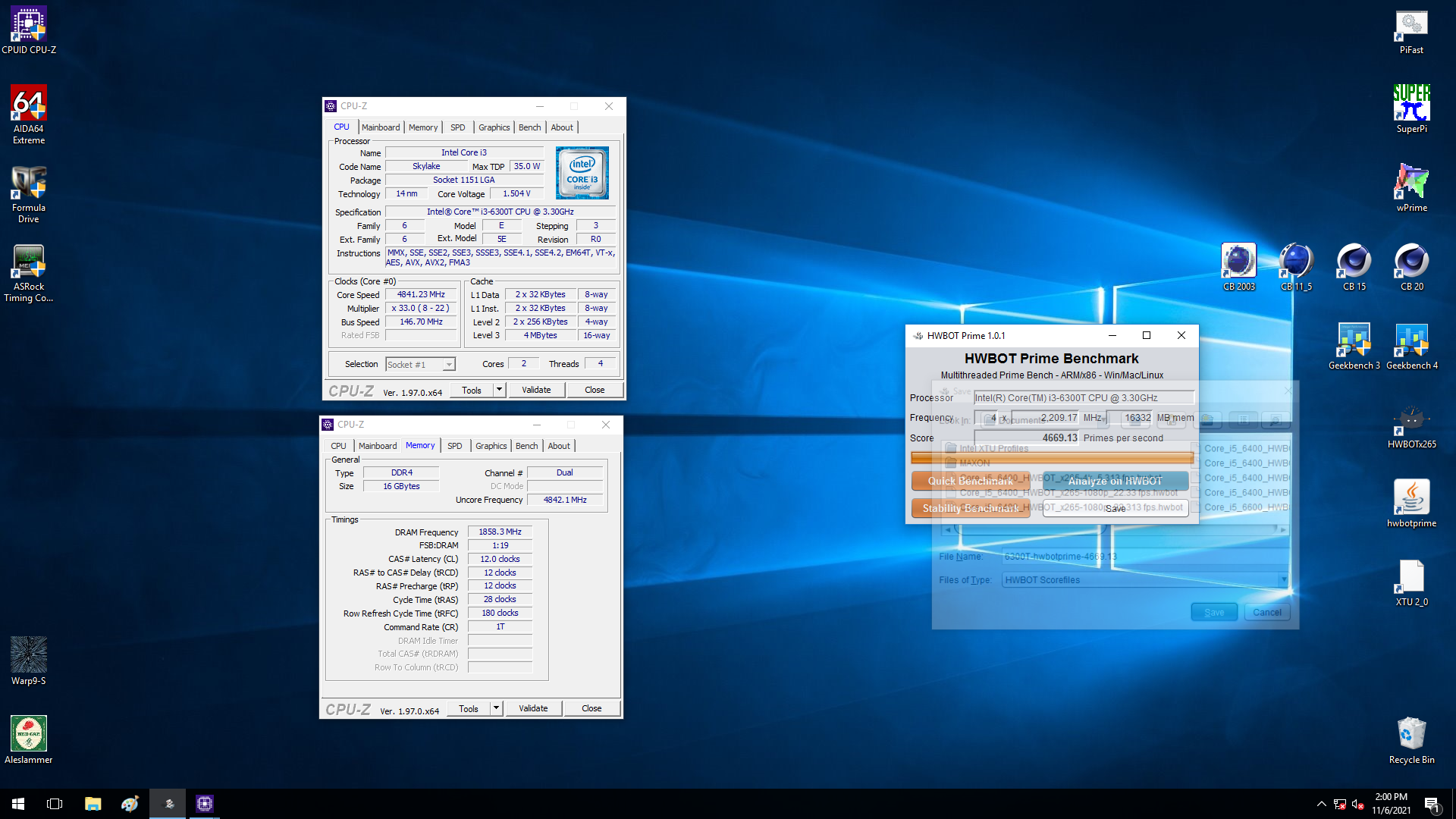Image resolution: width=1456 pixels, height=819 pixels.
Task: Select the CB 2003 Cinebench icon
Action: click(x=1238, y=267)
